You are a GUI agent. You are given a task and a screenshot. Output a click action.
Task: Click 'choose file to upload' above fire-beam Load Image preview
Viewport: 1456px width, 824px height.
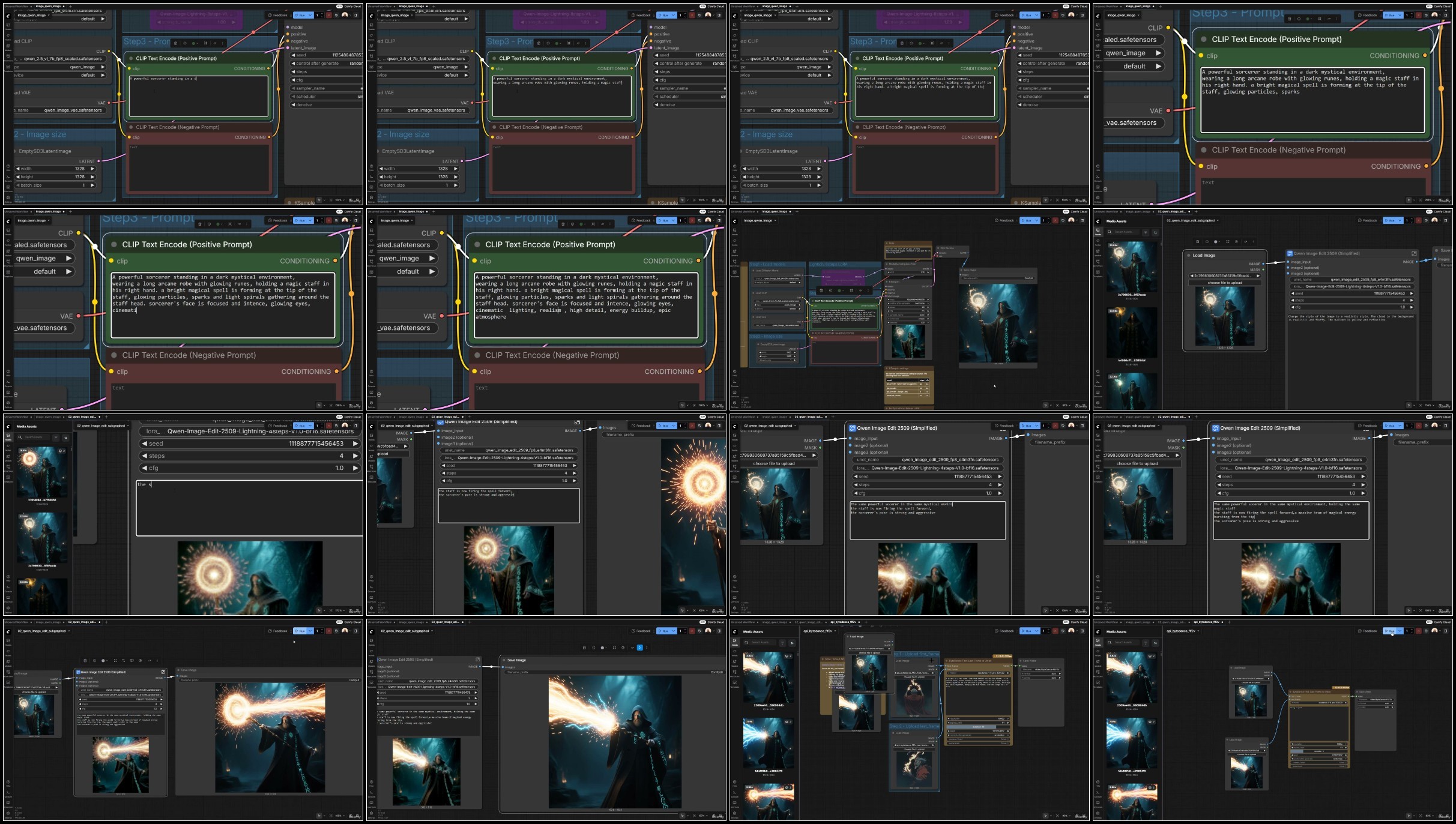1246,754
